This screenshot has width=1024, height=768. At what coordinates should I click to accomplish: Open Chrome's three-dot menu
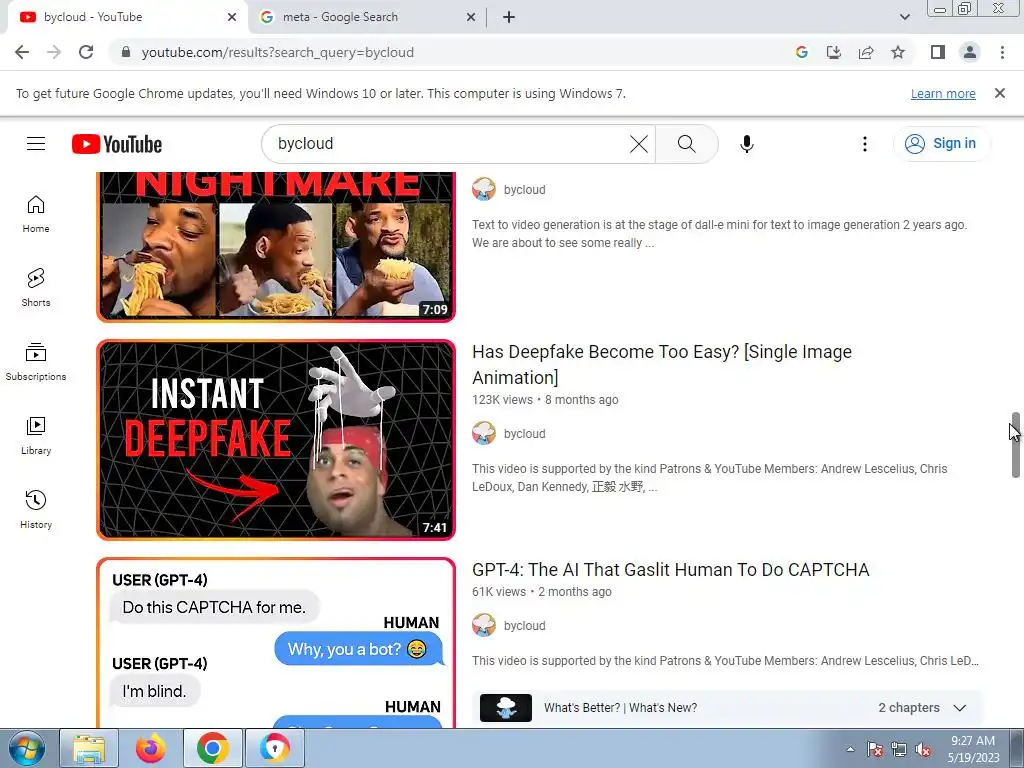pos(1002,52)
